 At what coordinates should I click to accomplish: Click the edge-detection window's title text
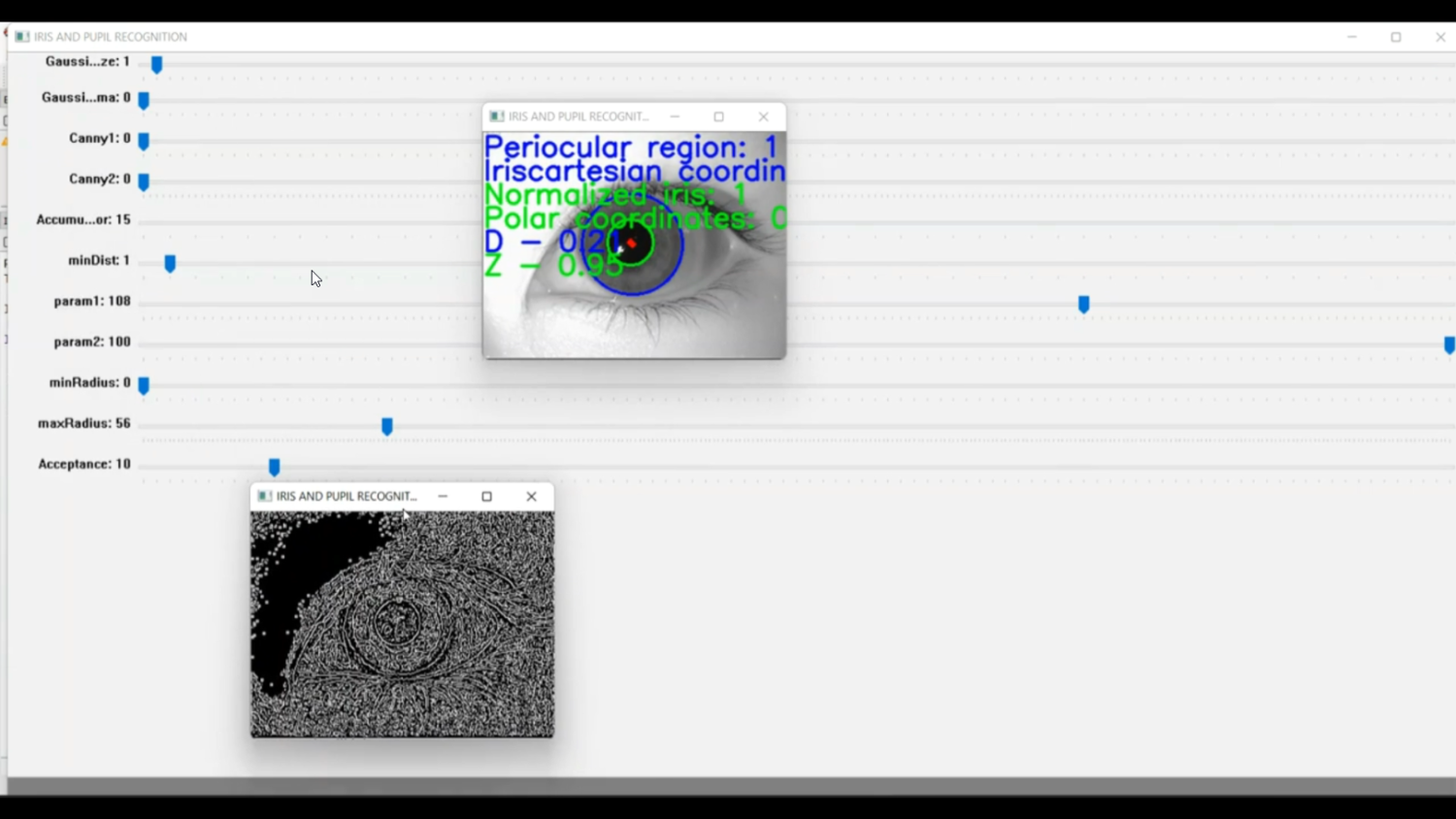coord(347,496)
